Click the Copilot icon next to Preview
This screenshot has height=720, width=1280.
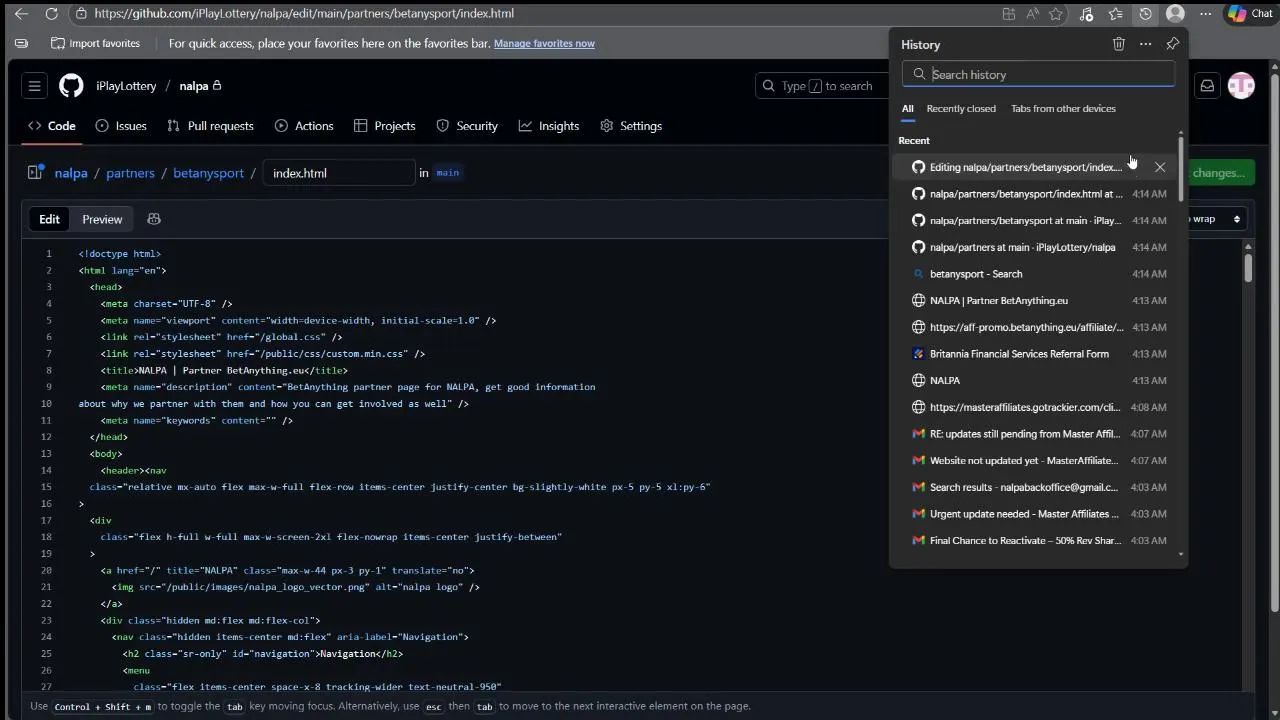point(154,219)
